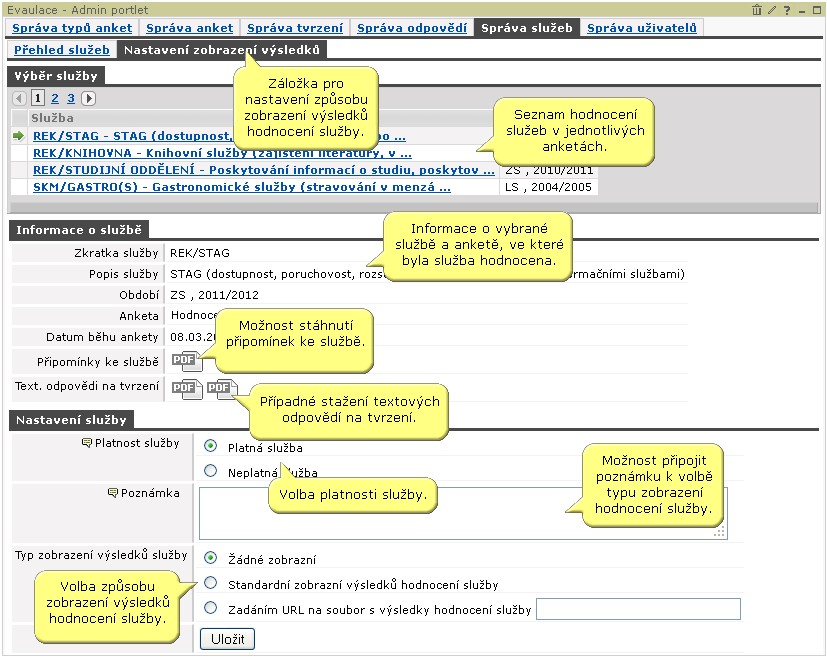The height and width of the screenshot is (658, 827).
Task: Click the pencil edit icon in the title bar
Action: pos(772,10)
